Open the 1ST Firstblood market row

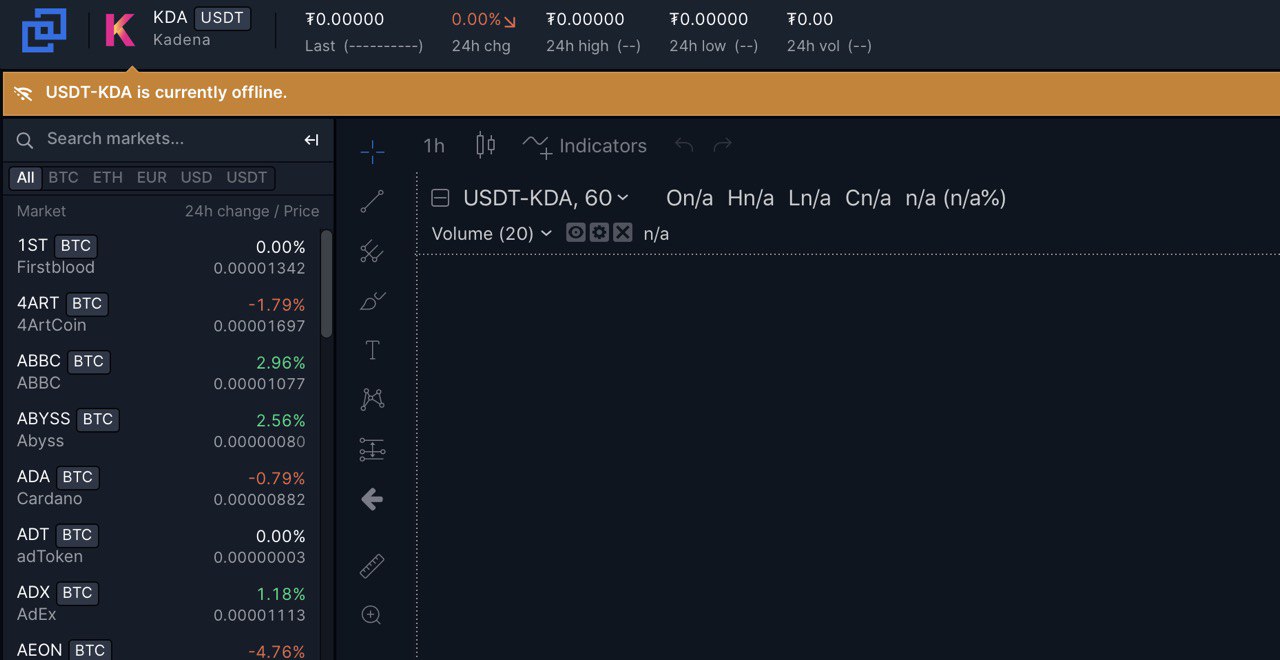click(x=161, y=256)
